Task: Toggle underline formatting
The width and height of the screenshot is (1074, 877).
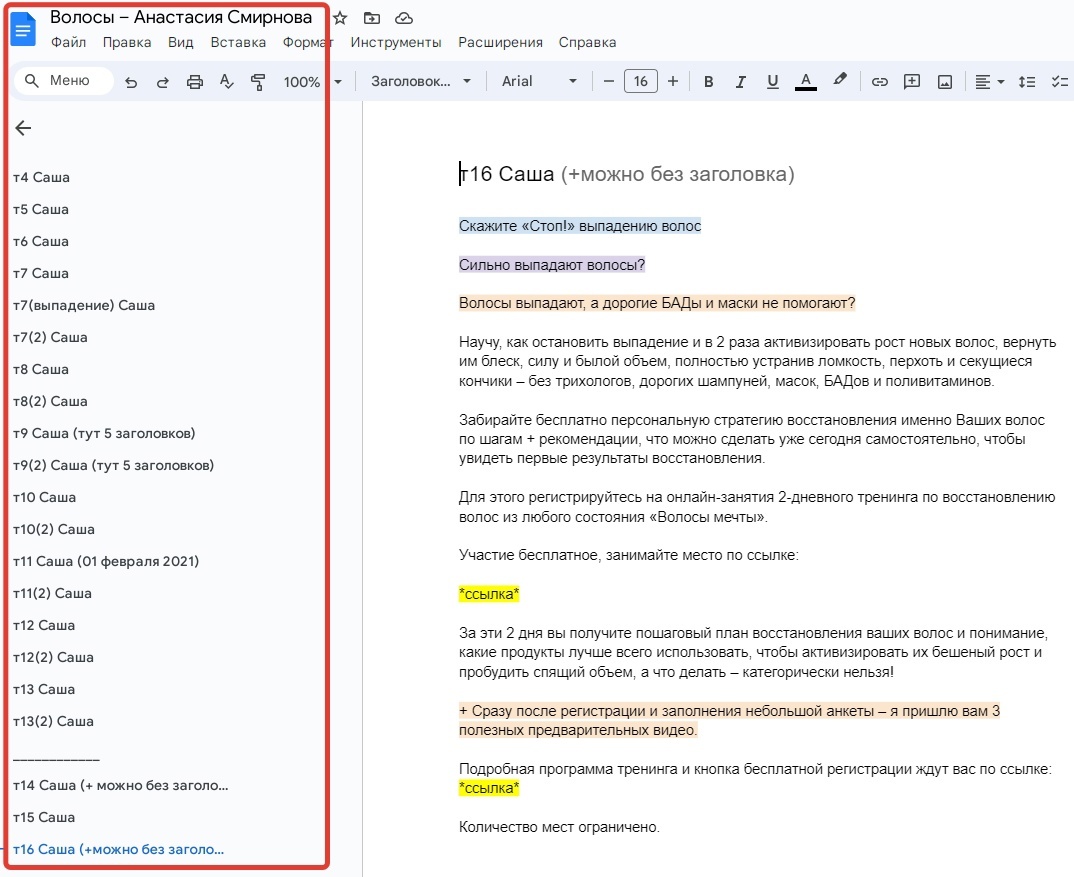Action: click(773, 82)
